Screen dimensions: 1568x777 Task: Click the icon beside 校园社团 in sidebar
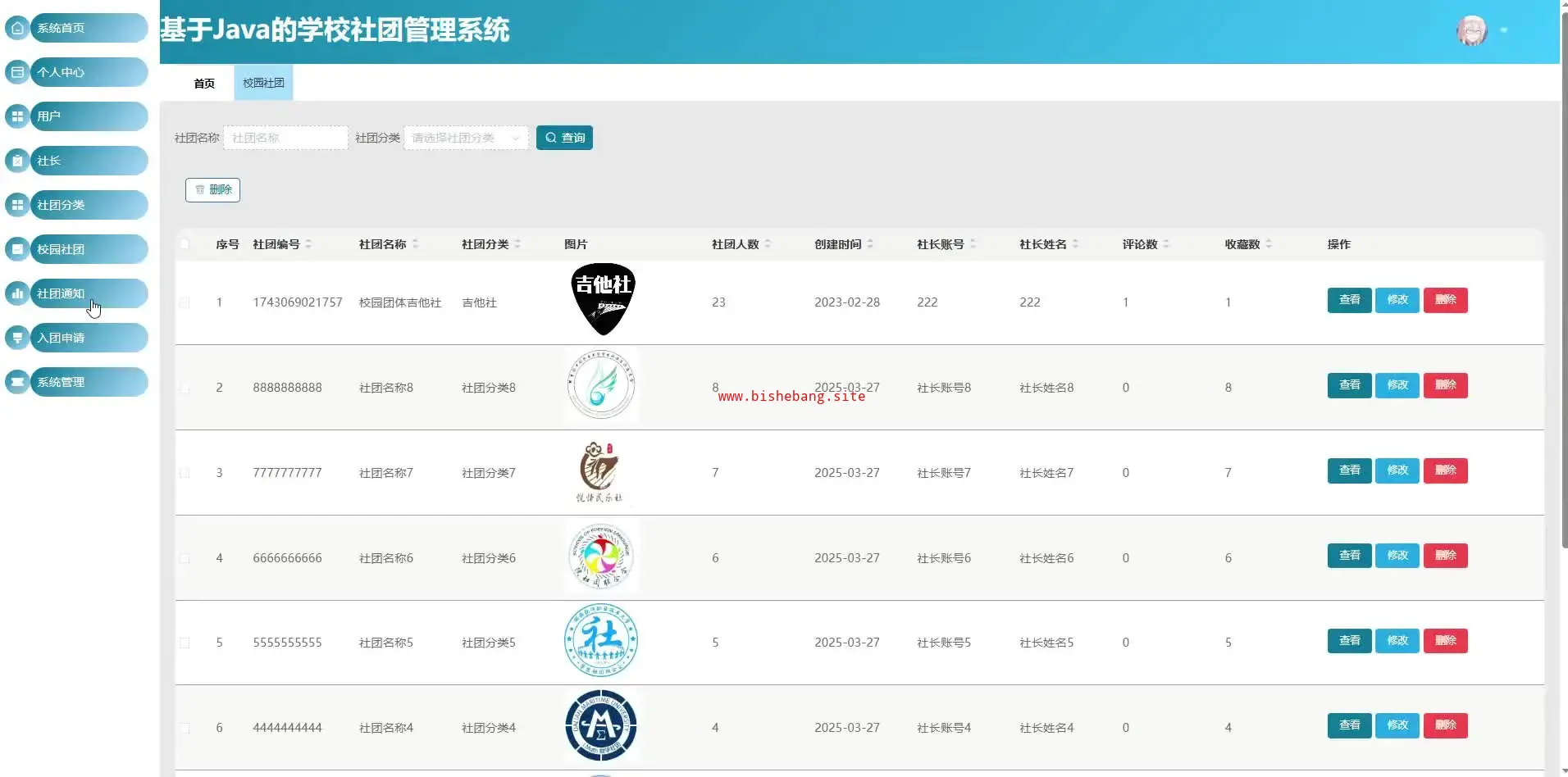click(17, 249)
